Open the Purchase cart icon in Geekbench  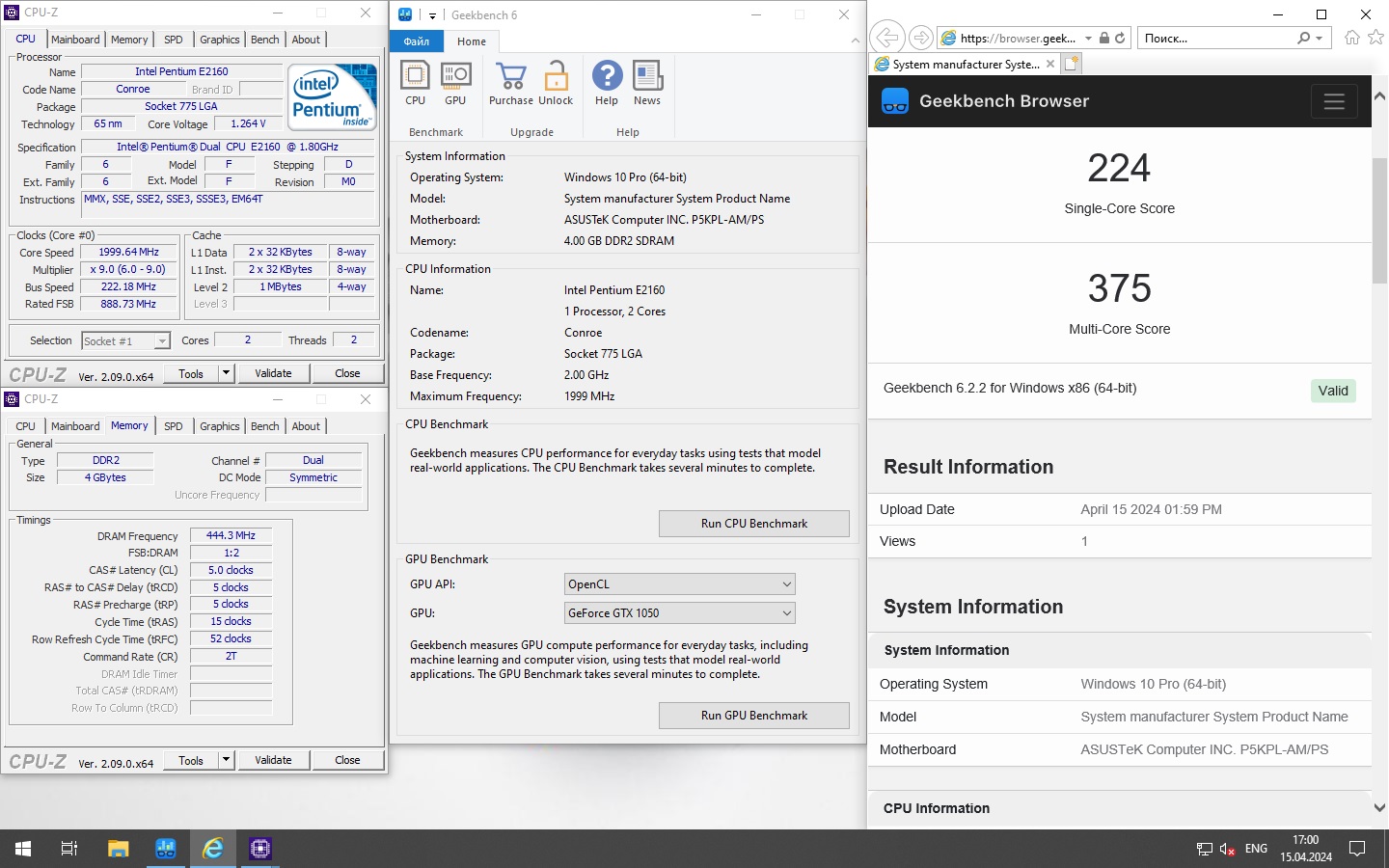click(x=510, y=83)
